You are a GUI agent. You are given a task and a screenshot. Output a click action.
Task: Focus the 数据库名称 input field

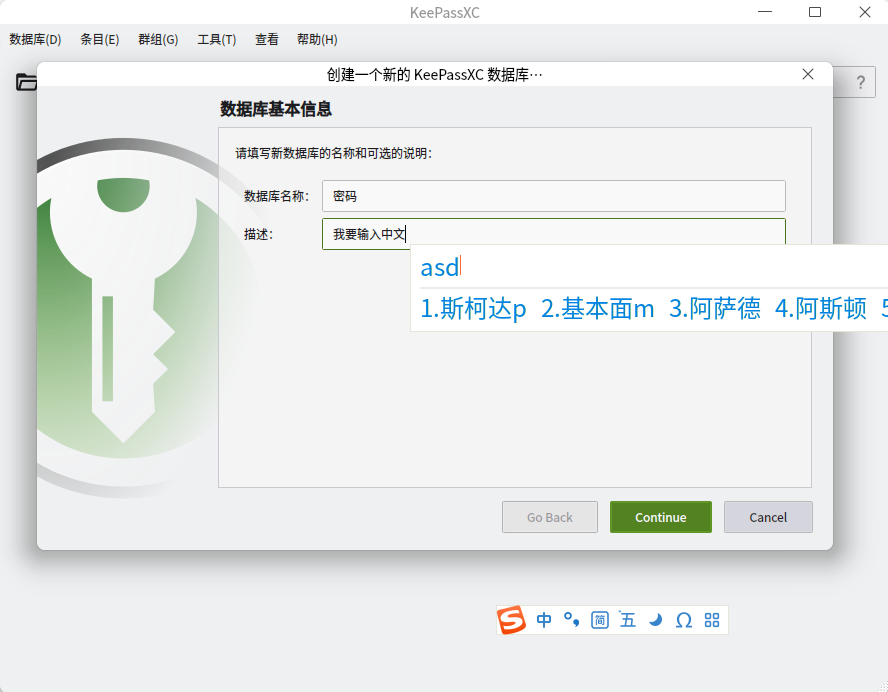pos(554,196)
